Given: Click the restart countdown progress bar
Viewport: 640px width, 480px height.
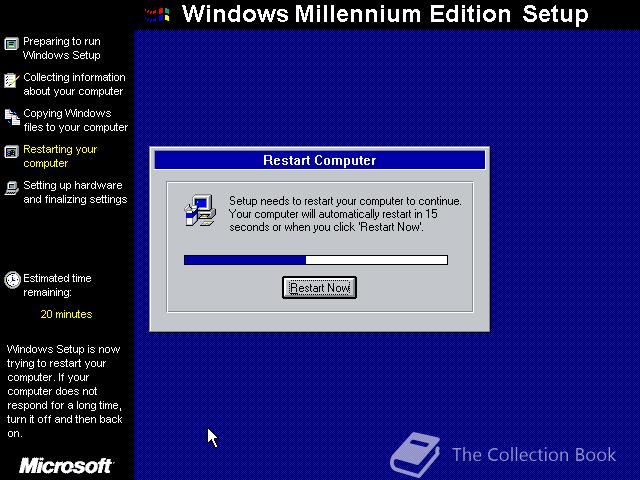Looking at the screenshot, I should (316, 260).
